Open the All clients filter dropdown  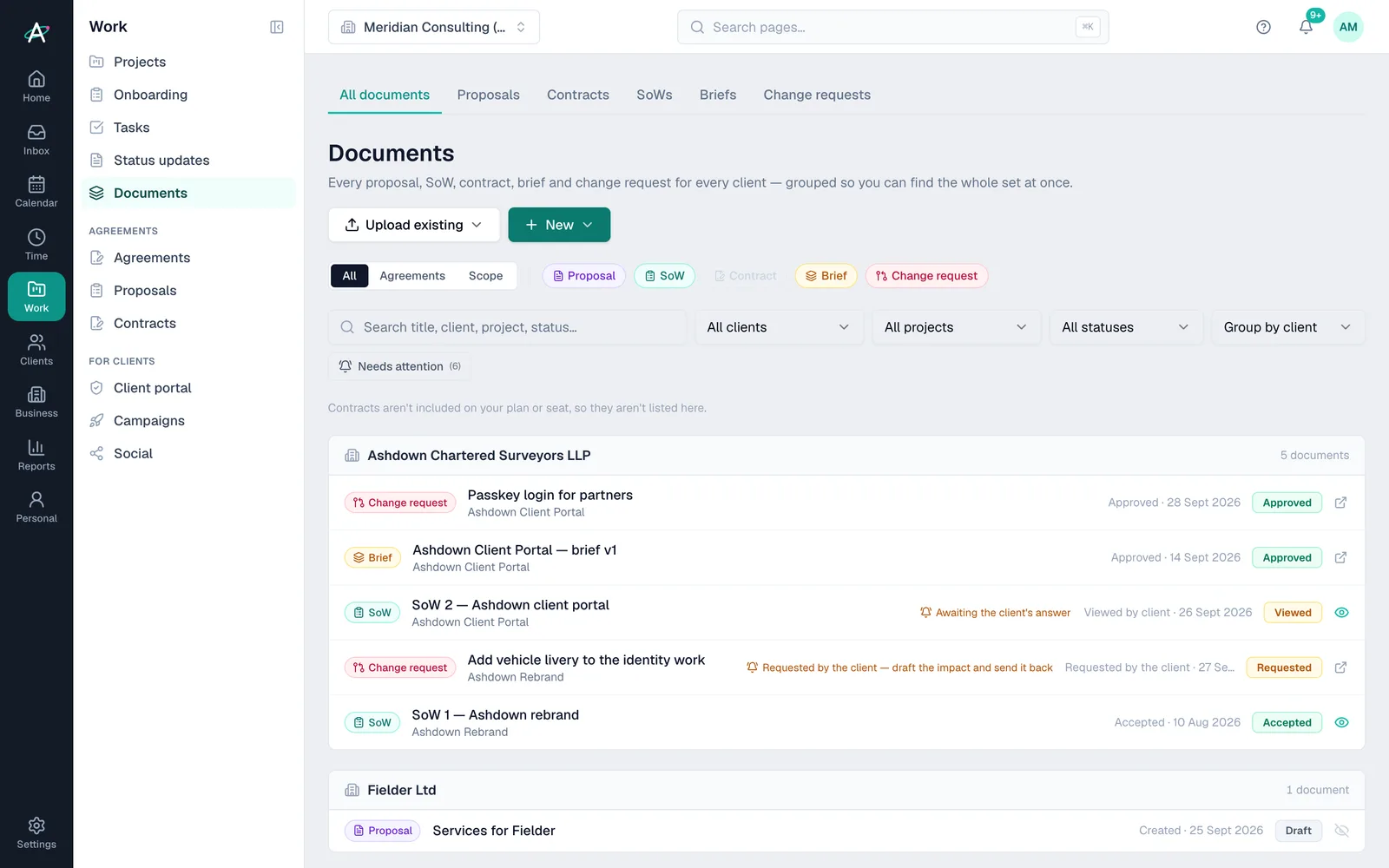coord(779,327)
